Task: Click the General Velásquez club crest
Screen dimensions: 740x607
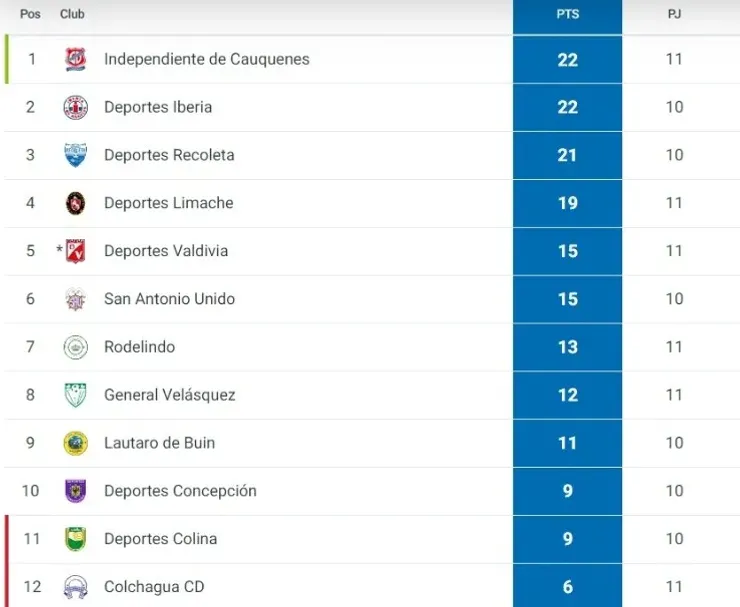Action: pyautogui.click(x=75, y=395)
